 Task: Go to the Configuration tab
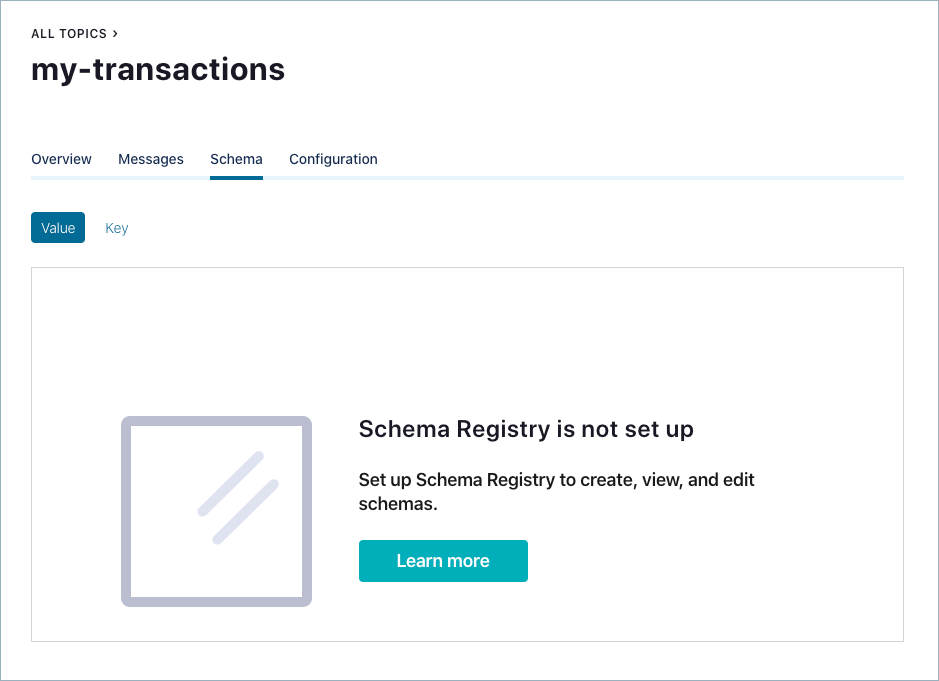(x=333, y=159)
